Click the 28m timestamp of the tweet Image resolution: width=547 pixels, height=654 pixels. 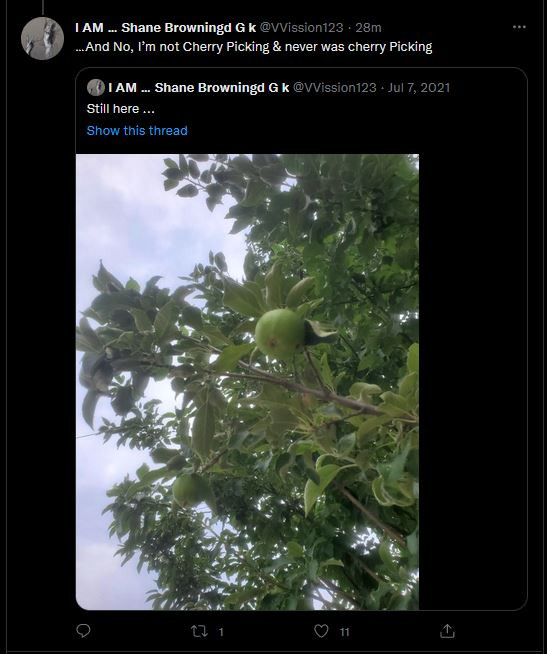pyautogui.click(x=368, y=28)
